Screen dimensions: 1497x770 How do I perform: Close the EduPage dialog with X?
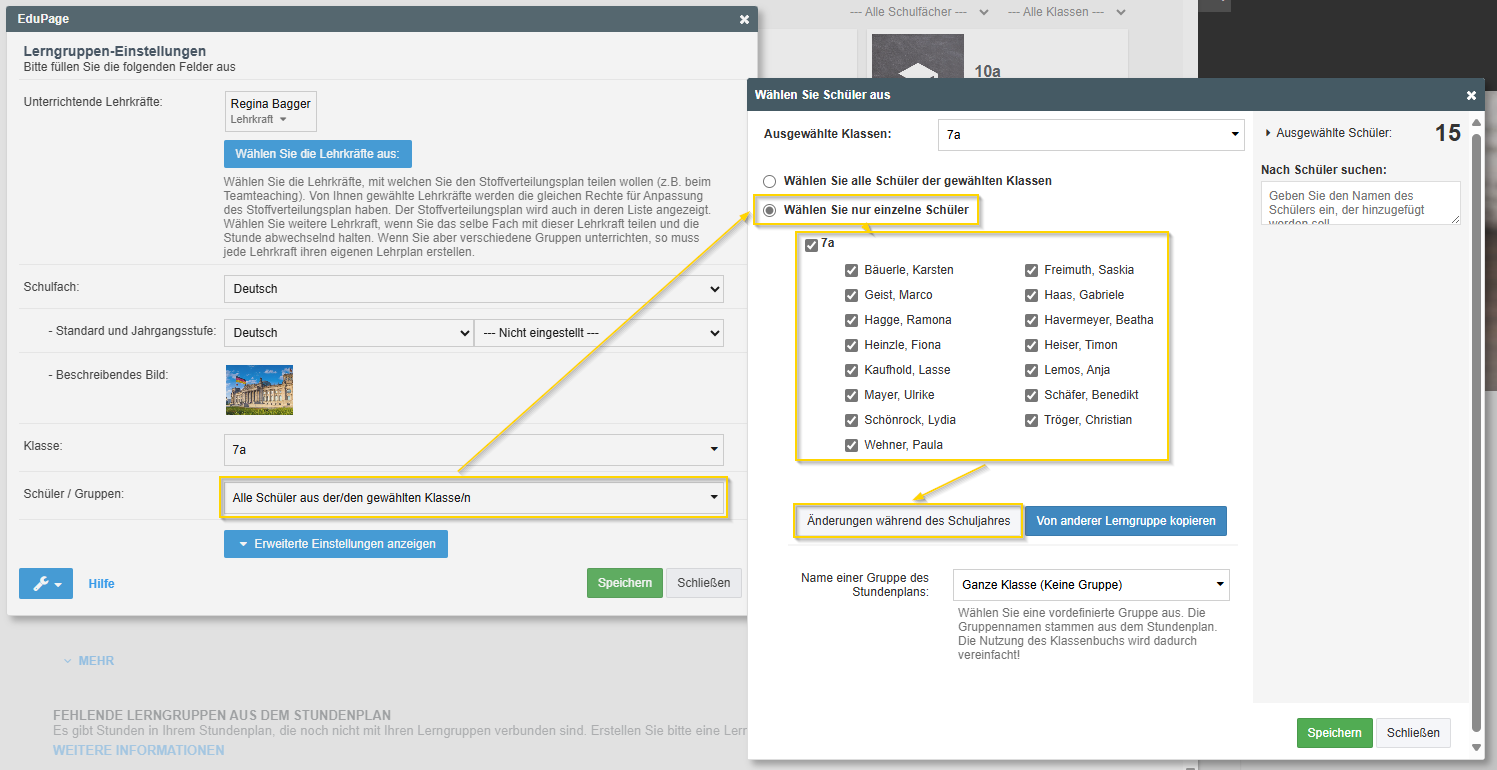(x=744, y=19)
